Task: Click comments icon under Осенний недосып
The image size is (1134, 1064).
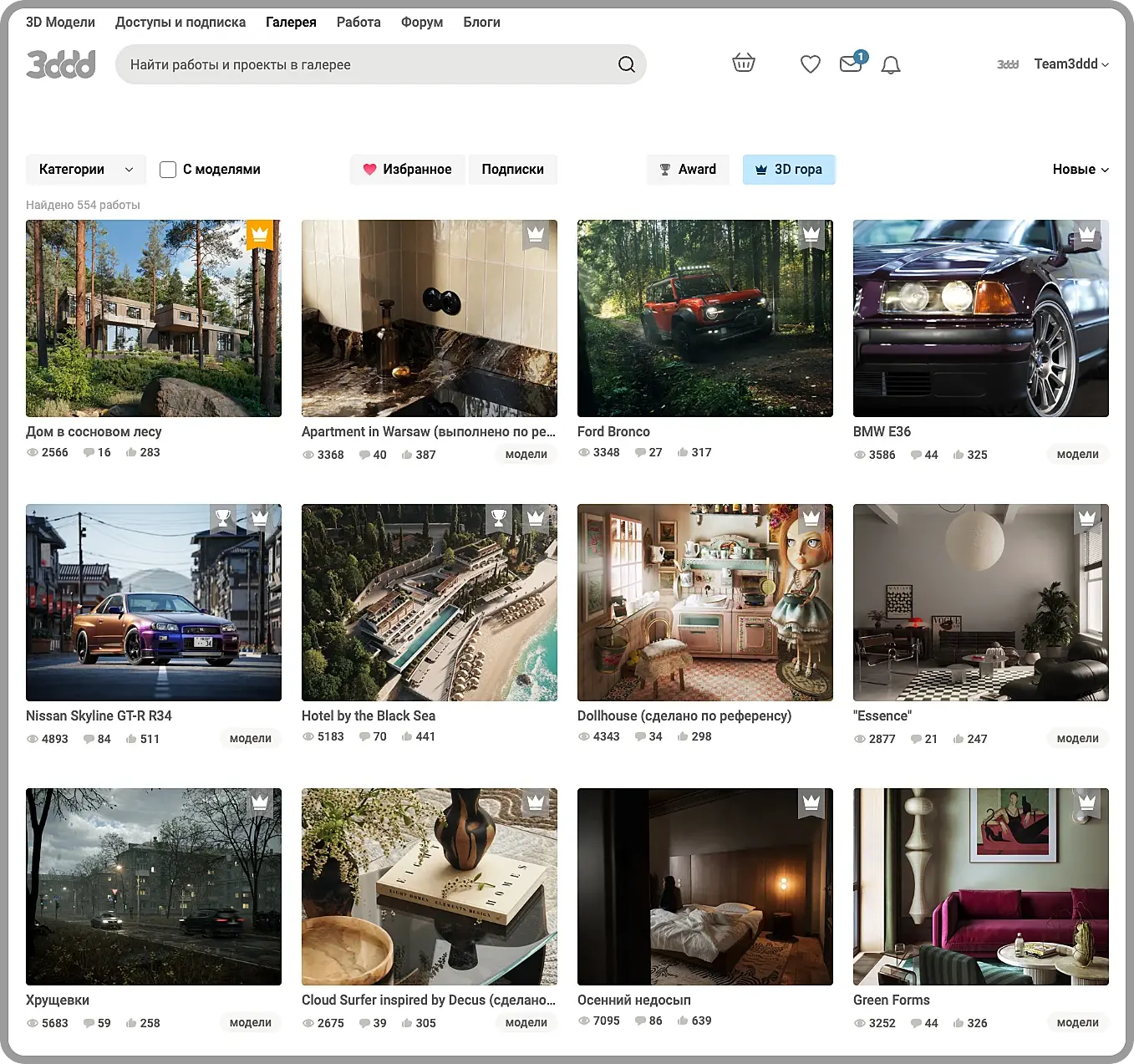Action: tap(641, 1021)
